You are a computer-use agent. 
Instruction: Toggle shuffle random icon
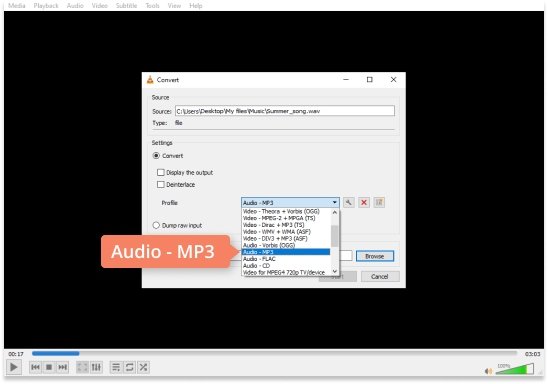tap(143, 367)
